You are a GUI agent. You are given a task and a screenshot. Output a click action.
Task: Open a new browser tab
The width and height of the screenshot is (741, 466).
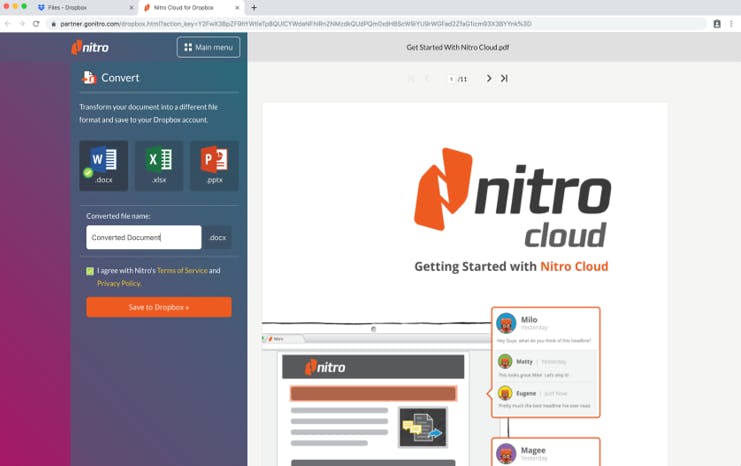click(x=254, y=8)
